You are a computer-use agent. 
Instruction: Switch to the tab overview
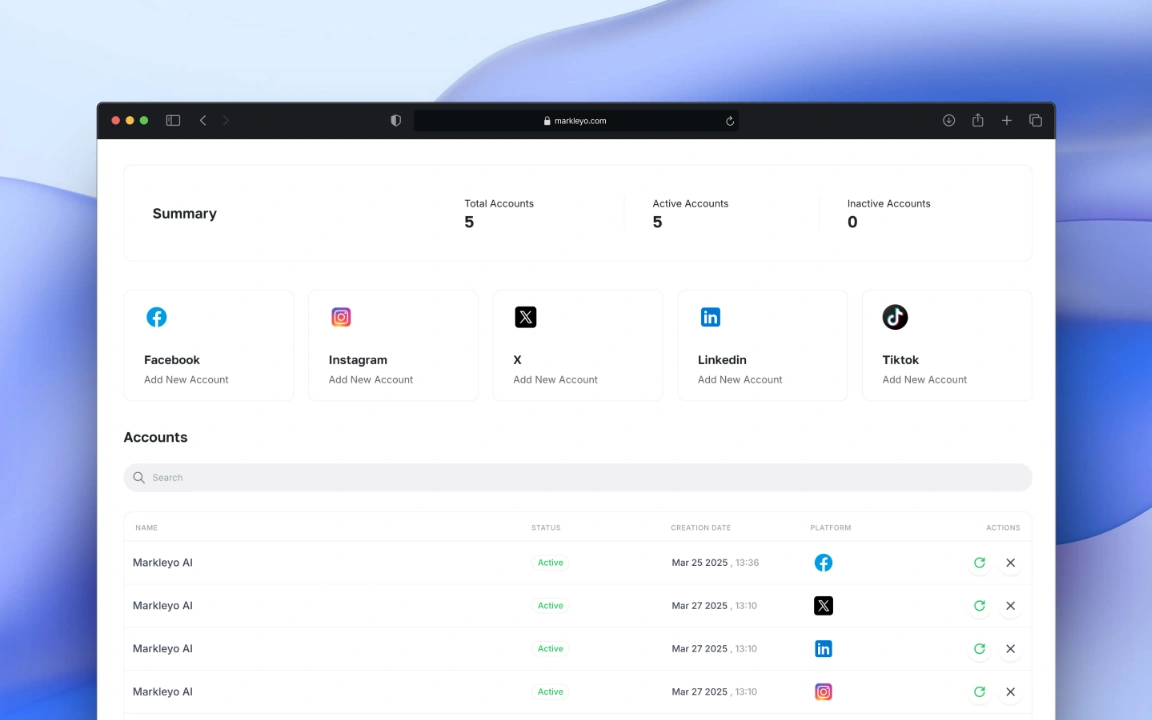(x=1035, y=120)
